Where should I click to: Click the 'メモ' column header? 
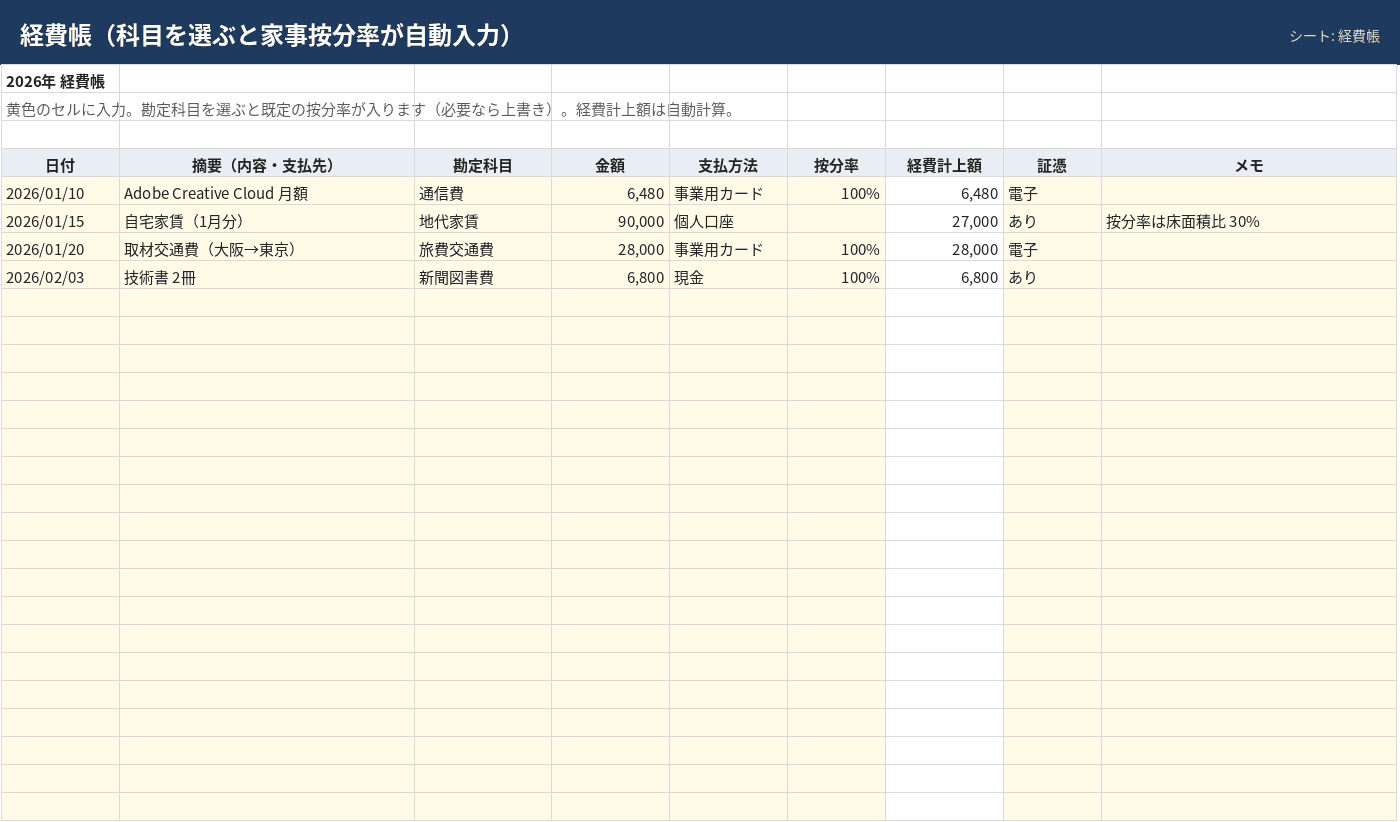1249,164
